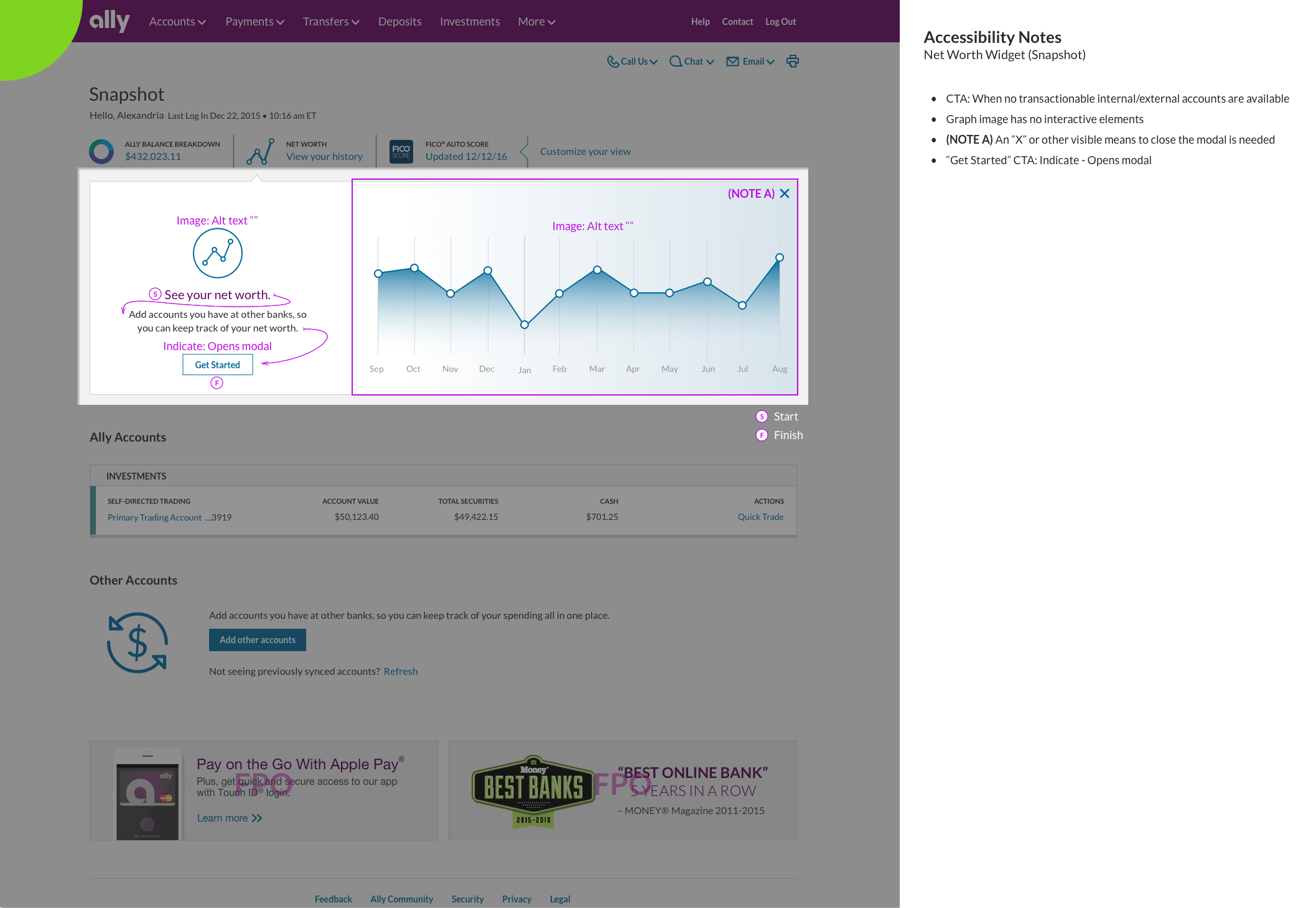Click the Finish marker in the legend
The height and width of the screenshot is (908, 1316).
click(x=762, y=435)
